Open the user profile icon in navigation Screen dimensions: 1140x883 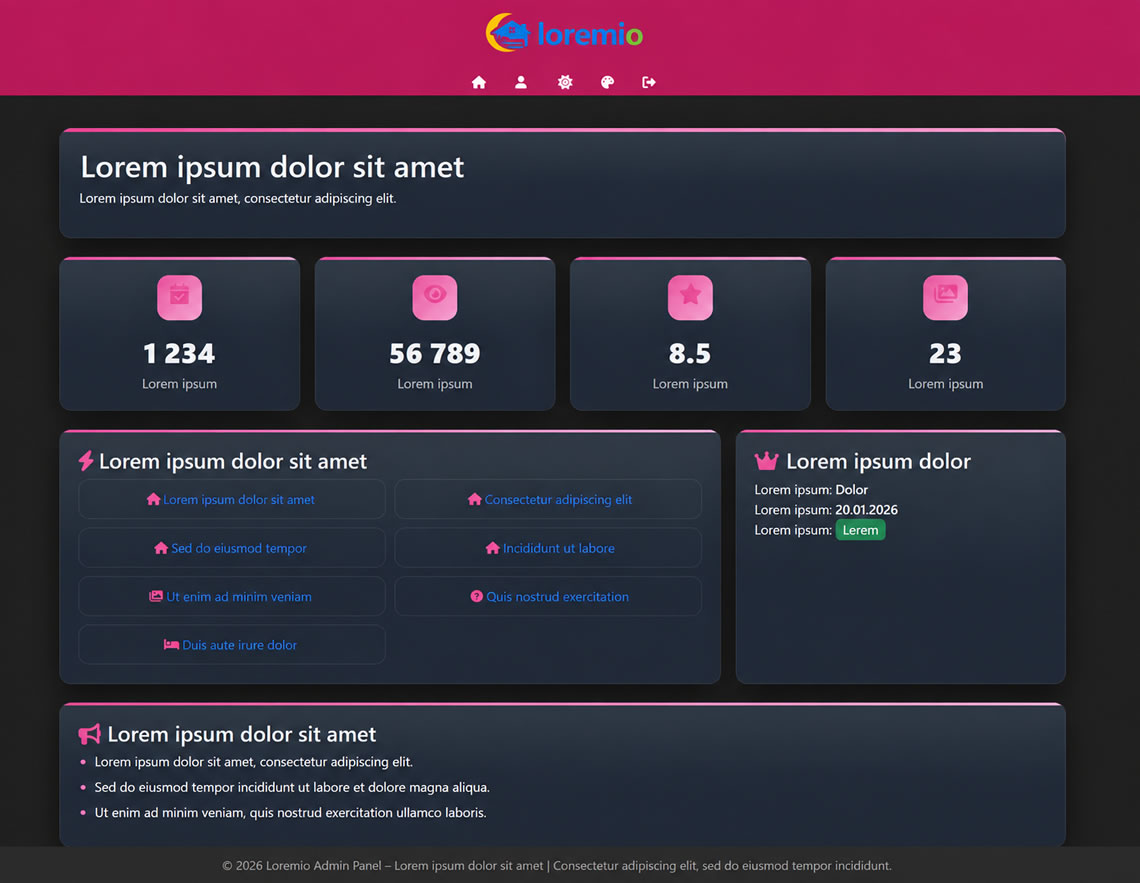[x=521, y=82]
